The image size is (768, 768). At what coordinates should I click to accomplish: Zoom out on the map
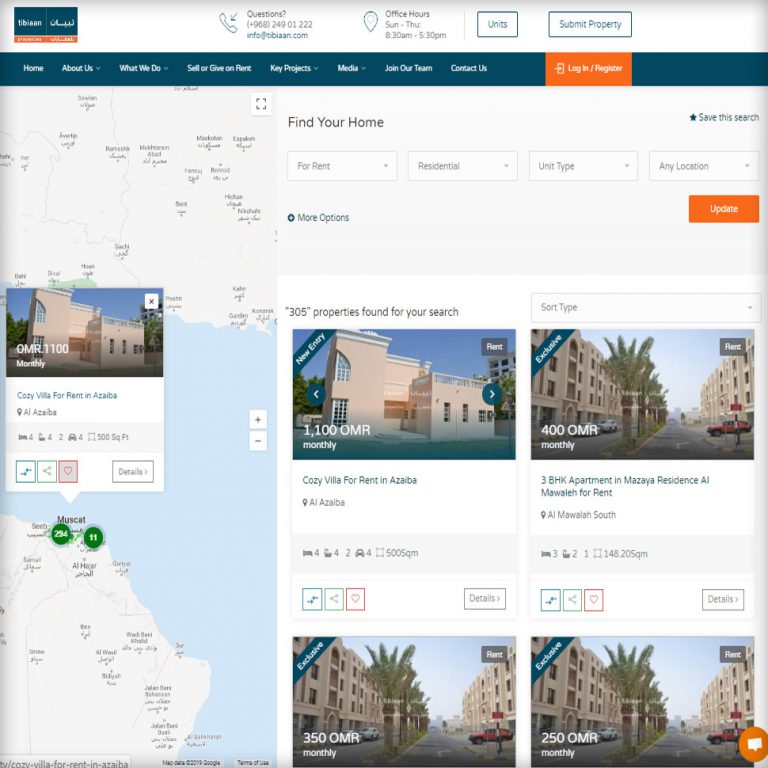[258, 441]
